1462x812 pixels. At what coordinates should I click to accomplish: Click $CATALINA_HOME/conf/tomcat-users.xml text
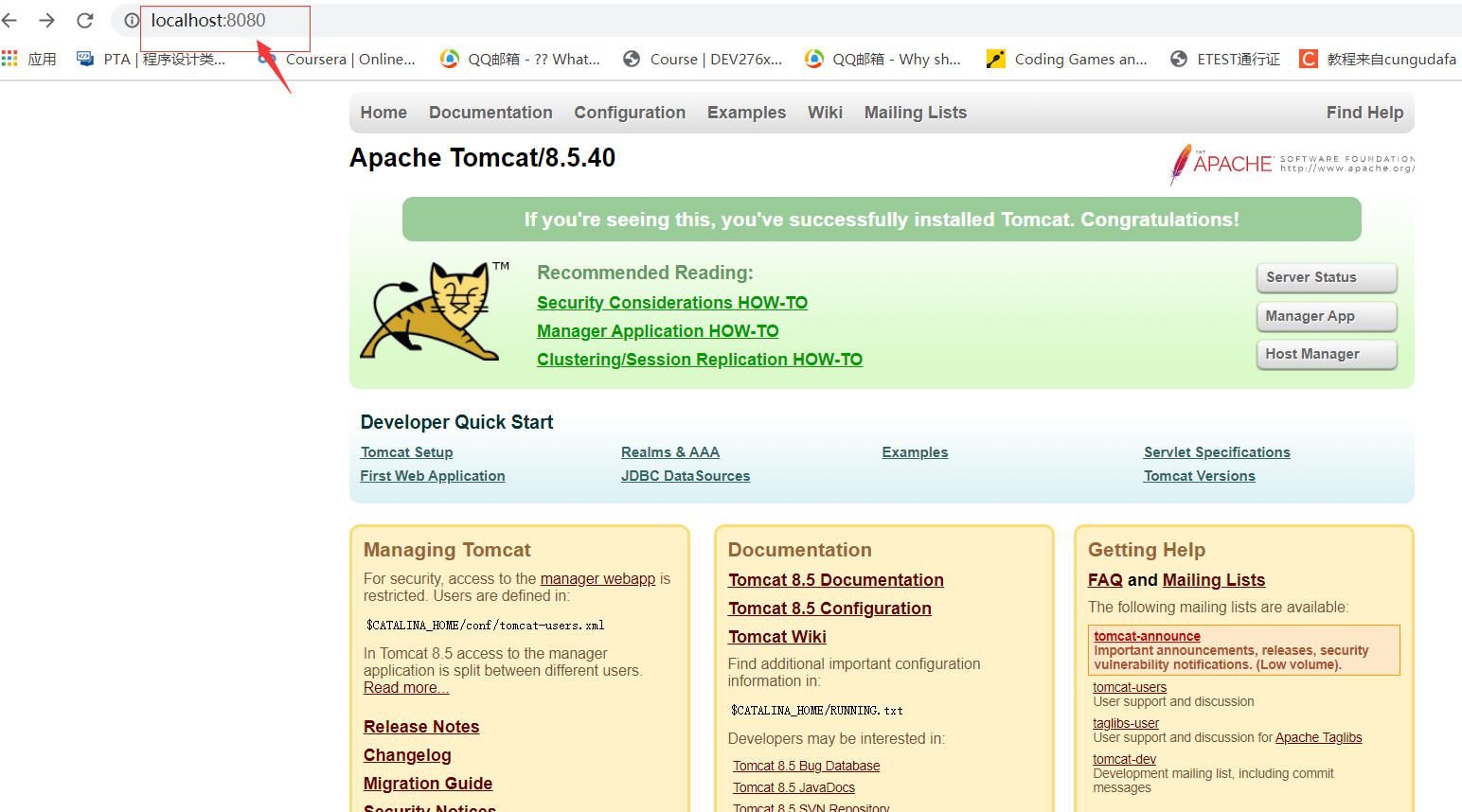[x=485, y=626]
